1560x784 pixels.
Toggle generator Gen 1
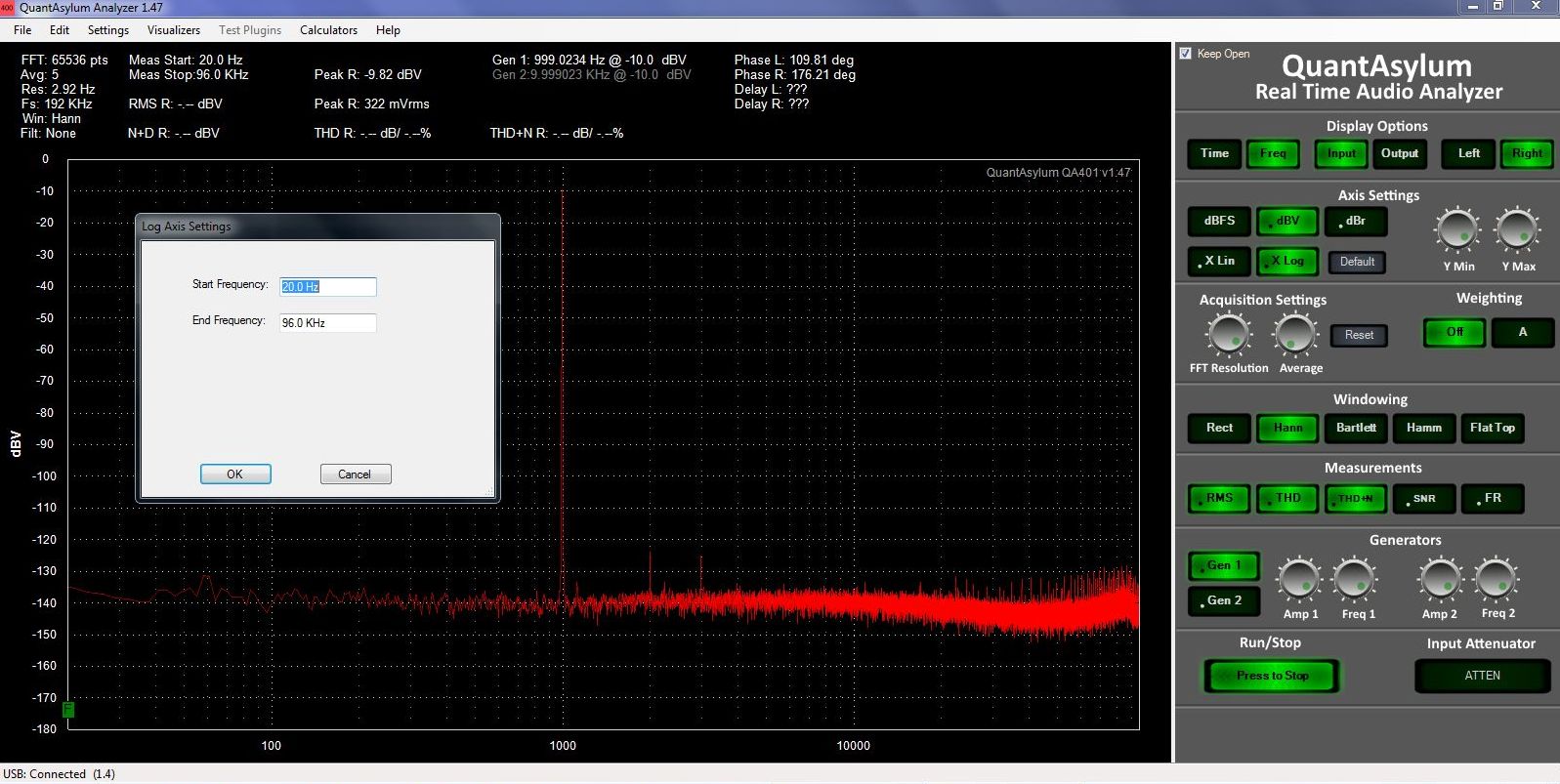tap(1224, 566)
